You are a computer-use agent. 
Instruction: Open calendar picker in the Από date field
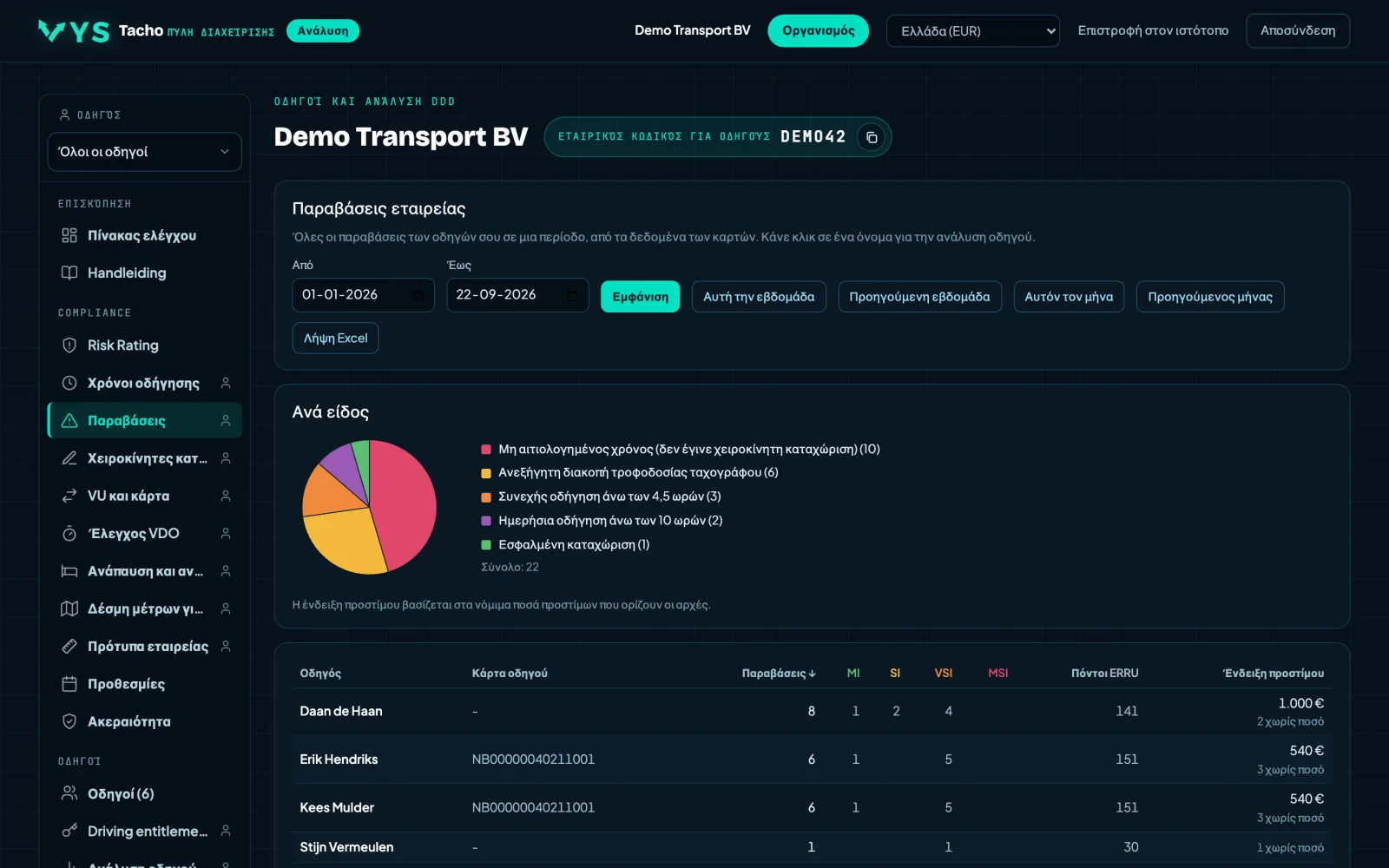[x=418, y=295]
